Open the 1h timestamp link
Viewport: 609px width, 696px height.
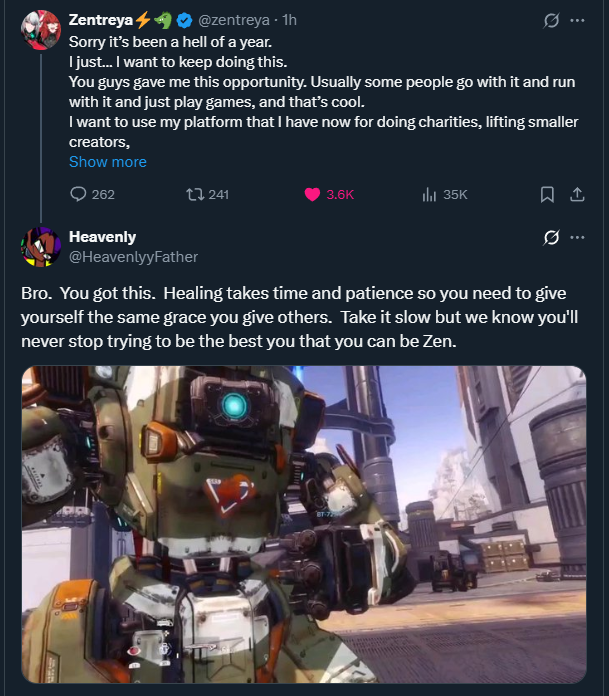point(289,20)
